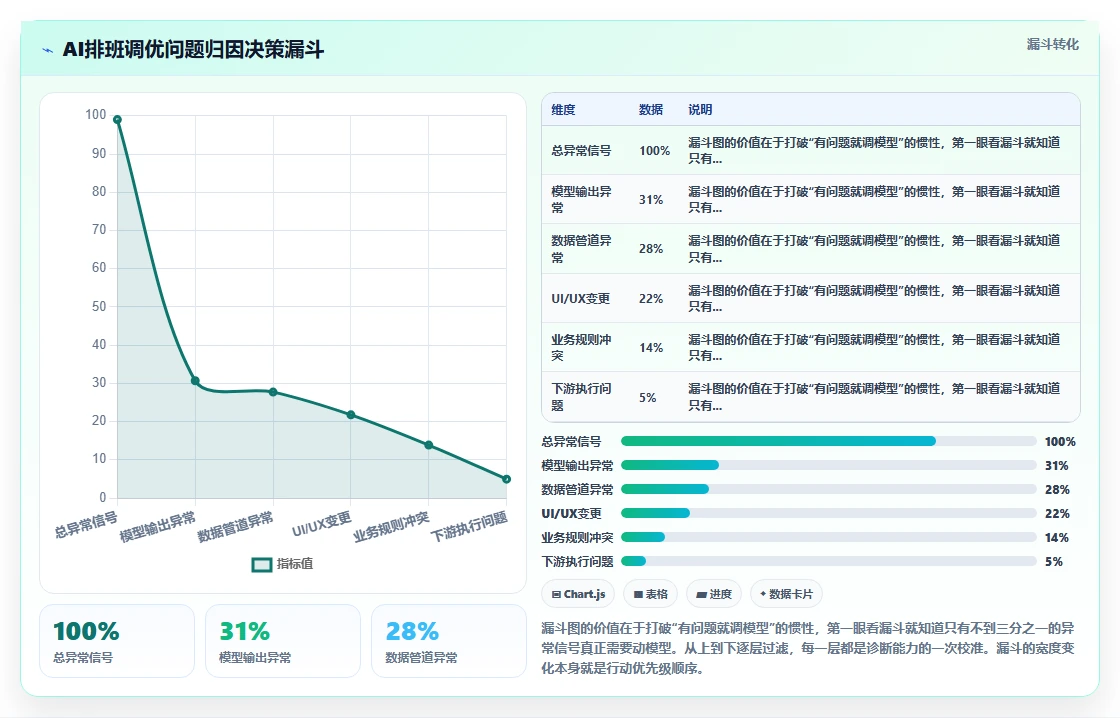The width and height of the screenshot is (1120, 718).
Task: Click the UI/UX变更 progress bar
Action: 829,513
